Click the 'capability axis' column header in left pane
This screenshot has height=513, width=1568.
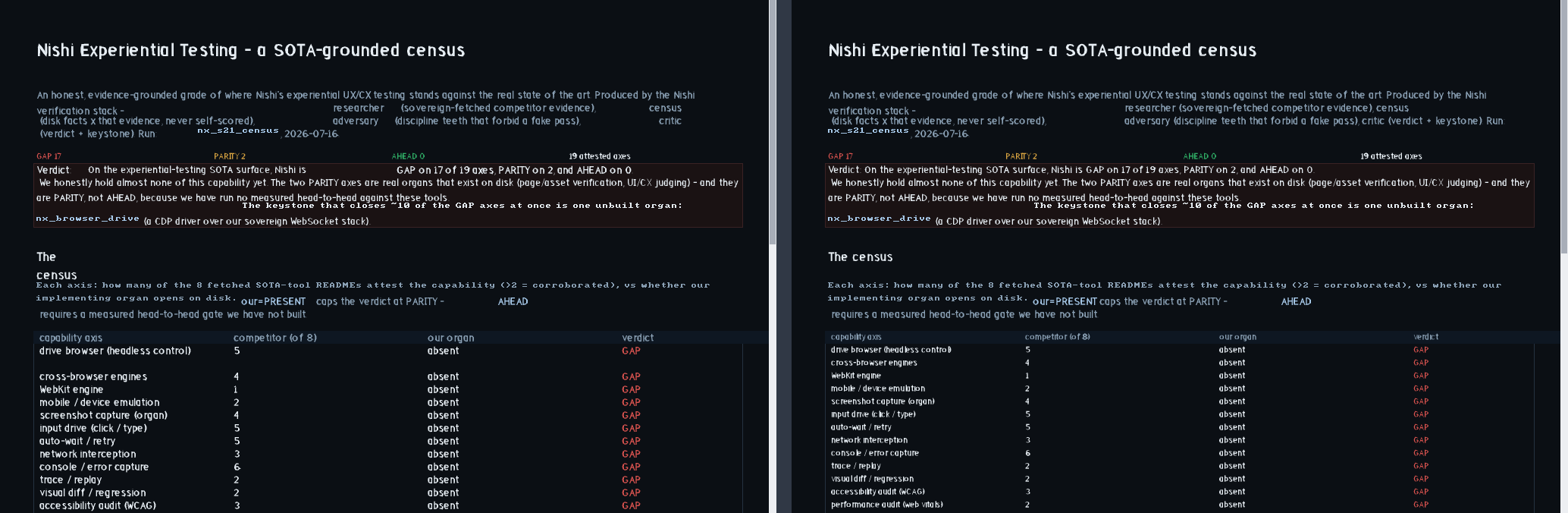[71, 338]
